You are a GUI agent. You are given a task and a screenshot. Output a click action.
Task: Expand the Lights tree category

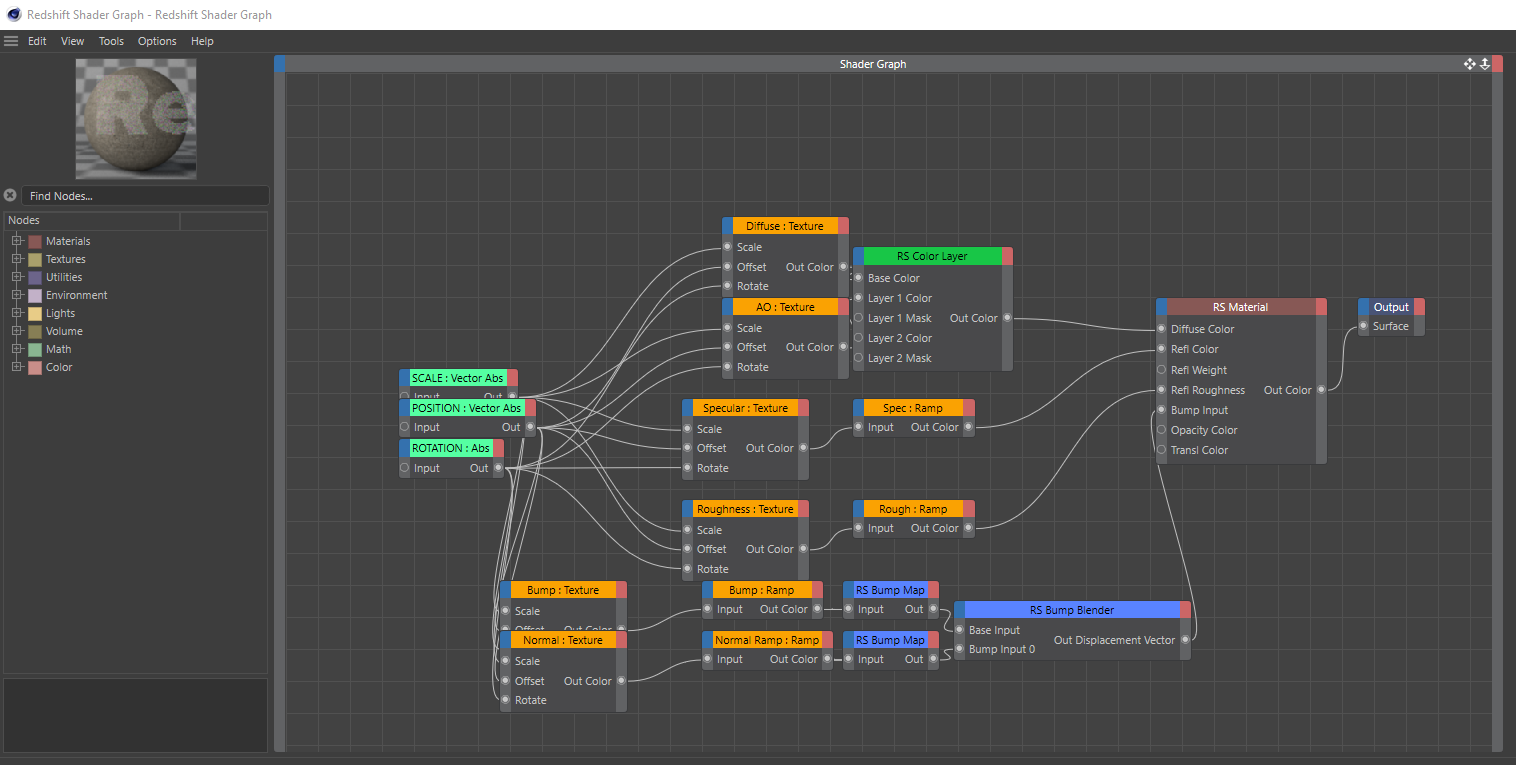[x=17, y=313]
